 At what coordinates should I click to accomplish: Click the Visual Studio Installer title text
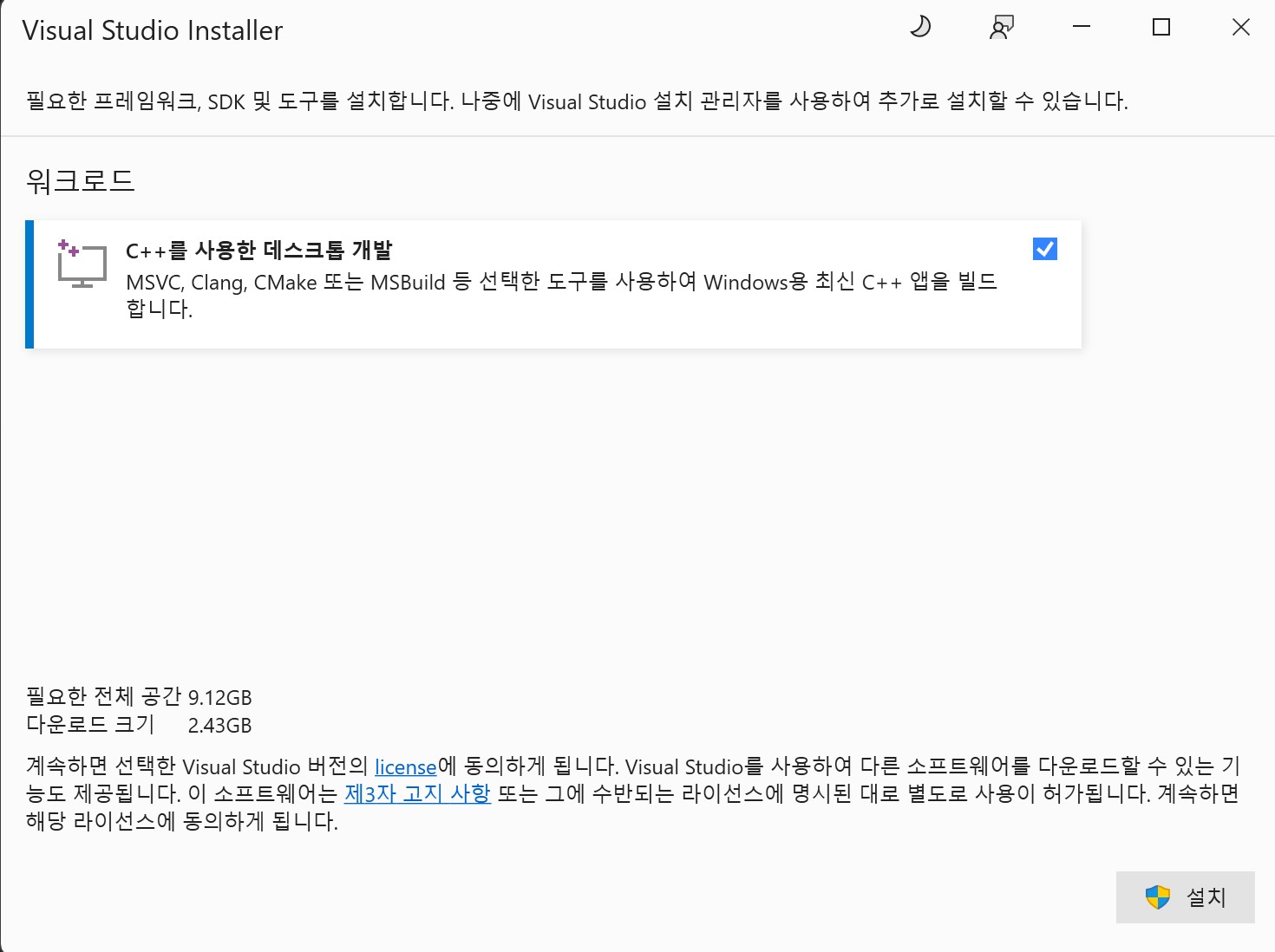[153, 30]
